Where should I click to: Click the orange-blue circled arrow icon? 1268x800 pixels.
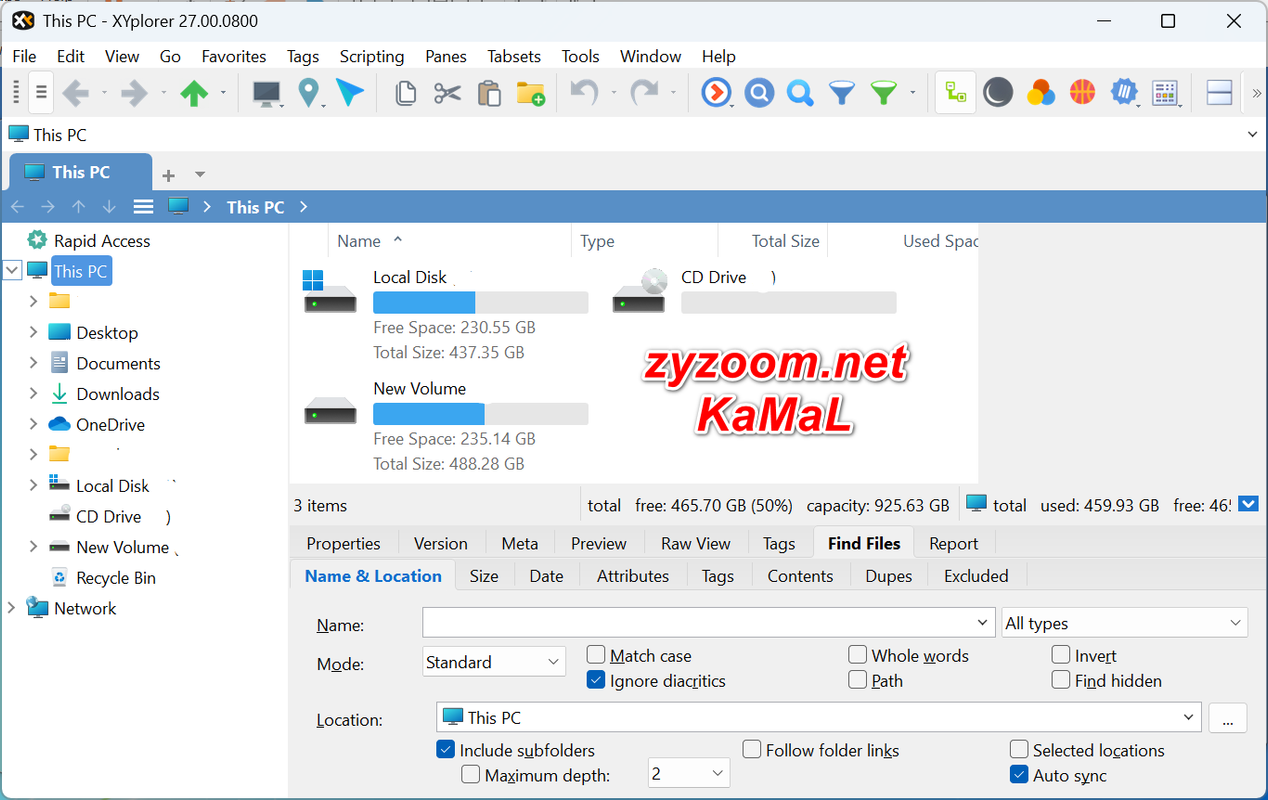pyautogui.click(x=716, y=94)
